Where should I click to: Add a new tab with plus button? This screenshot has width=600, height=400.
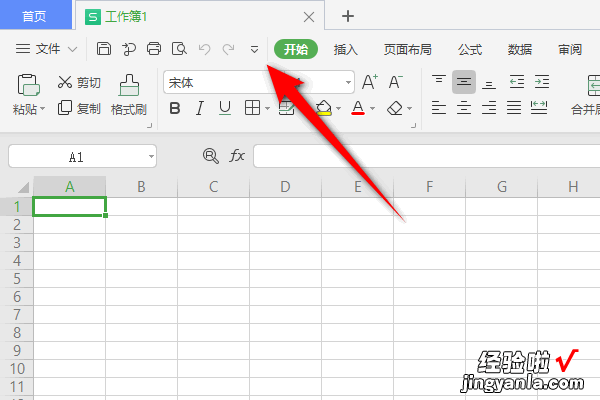348,16
